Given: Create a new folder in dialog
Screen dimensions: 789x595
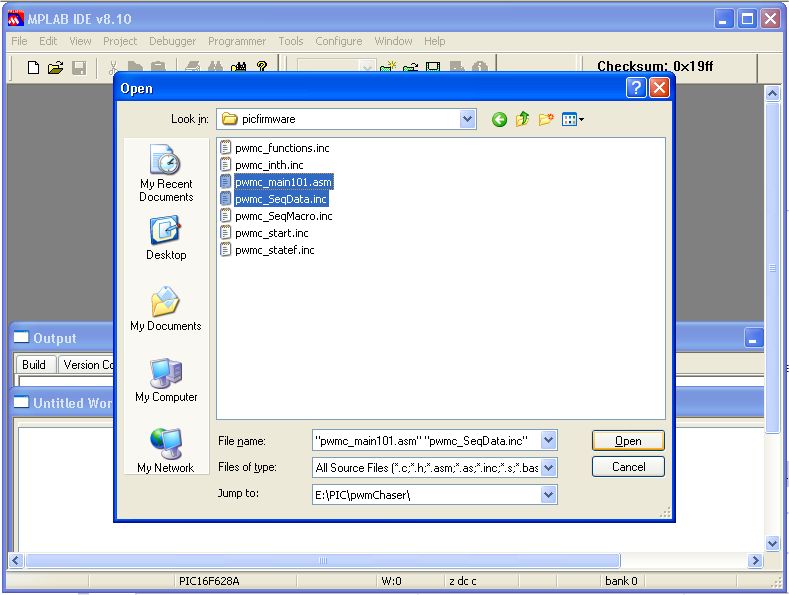Looking at the screenshot, I should point(546,119).
